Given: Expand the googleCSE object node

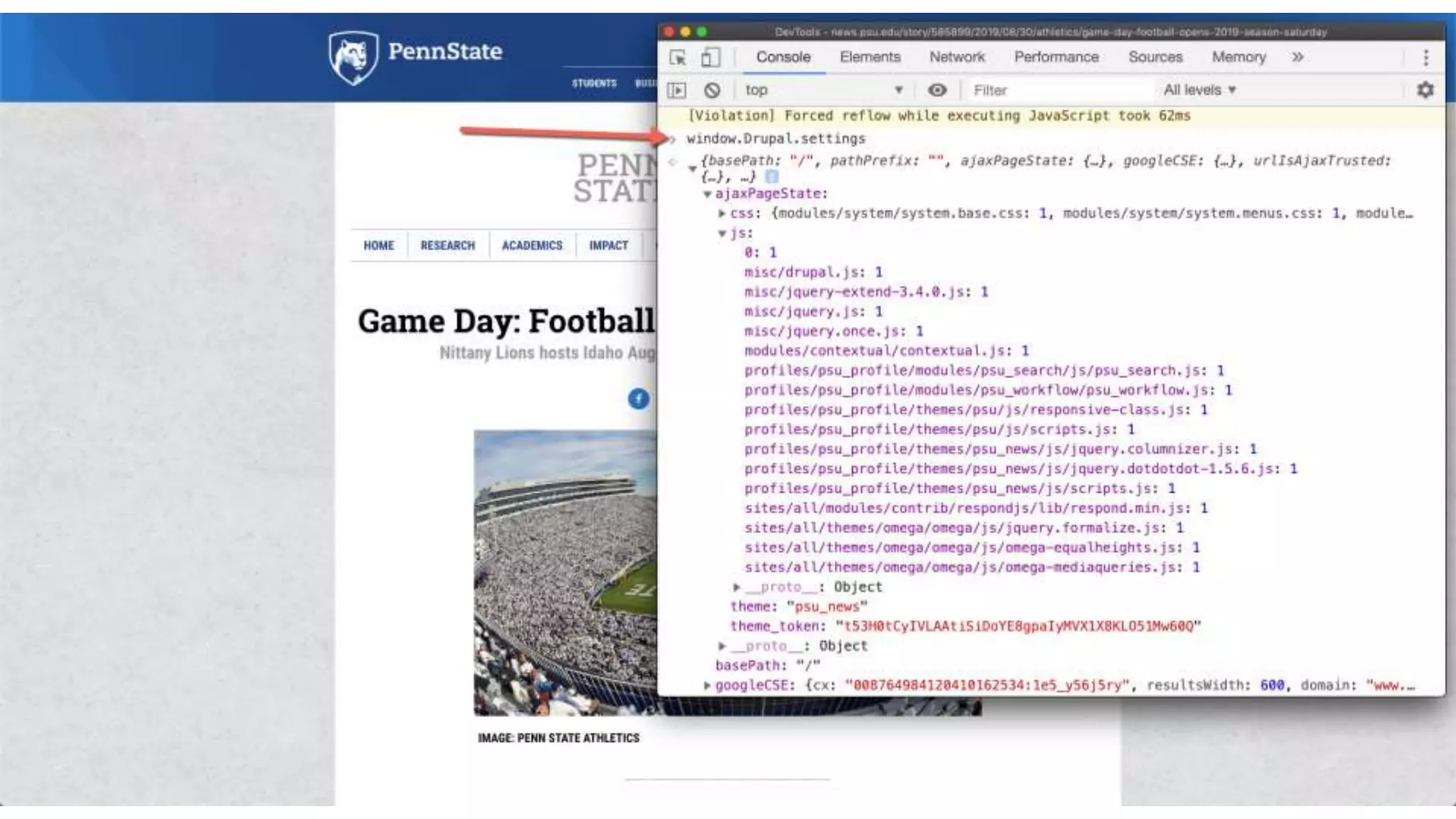Looking at the screenshot, I should pos(707,685).
